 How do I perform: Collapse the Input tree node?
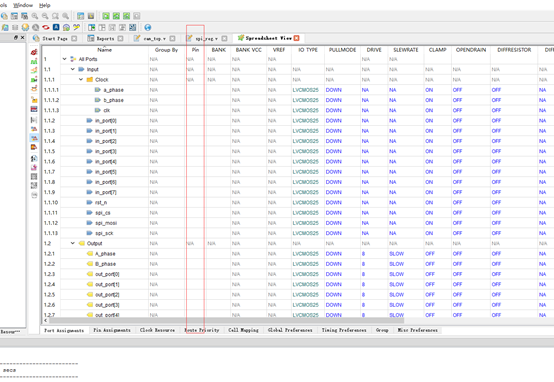[x=73, y=69]
